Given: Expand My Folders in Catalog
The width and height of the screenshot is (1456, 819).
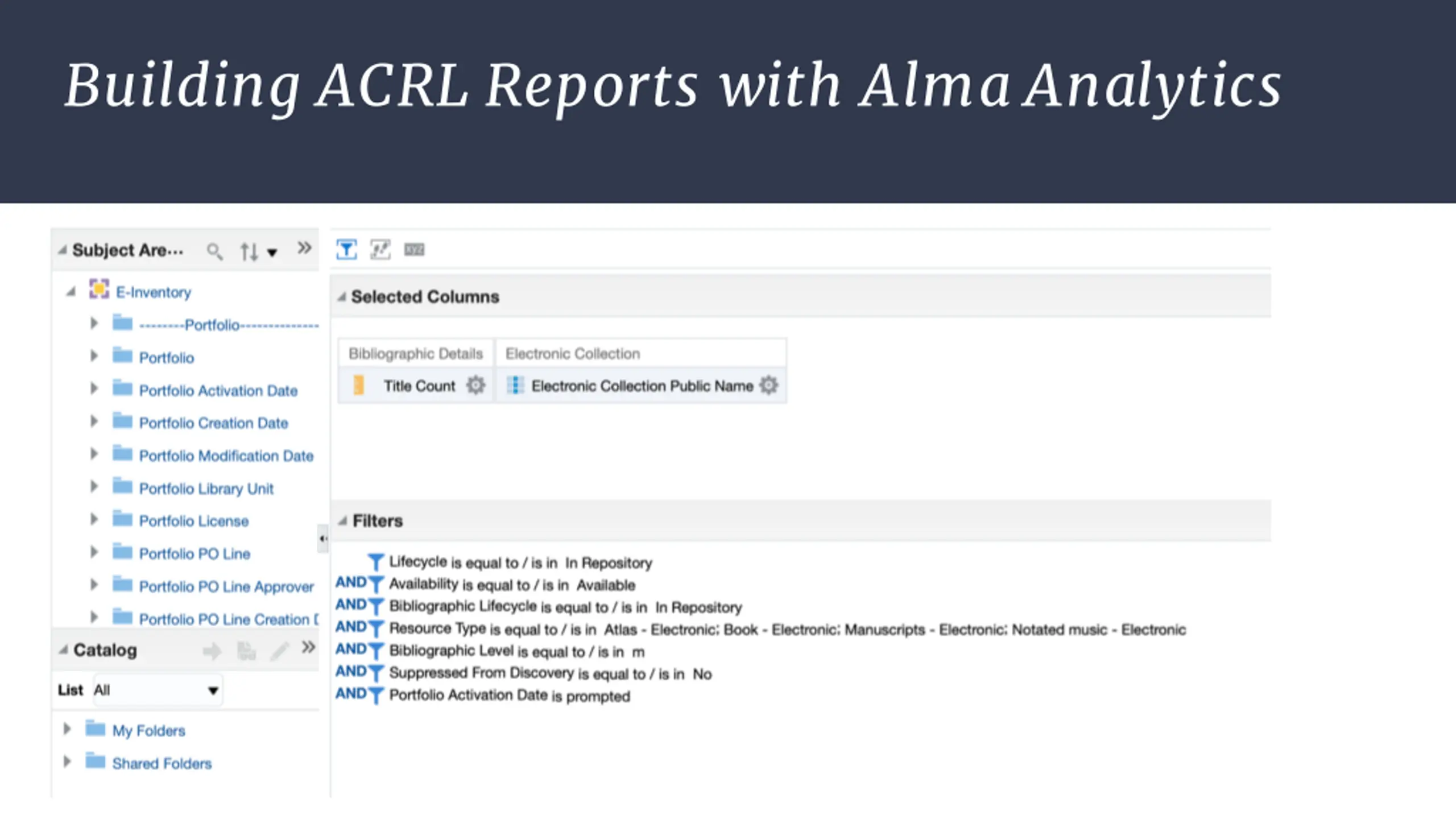Looking at the screenshot, I should 67,729.
